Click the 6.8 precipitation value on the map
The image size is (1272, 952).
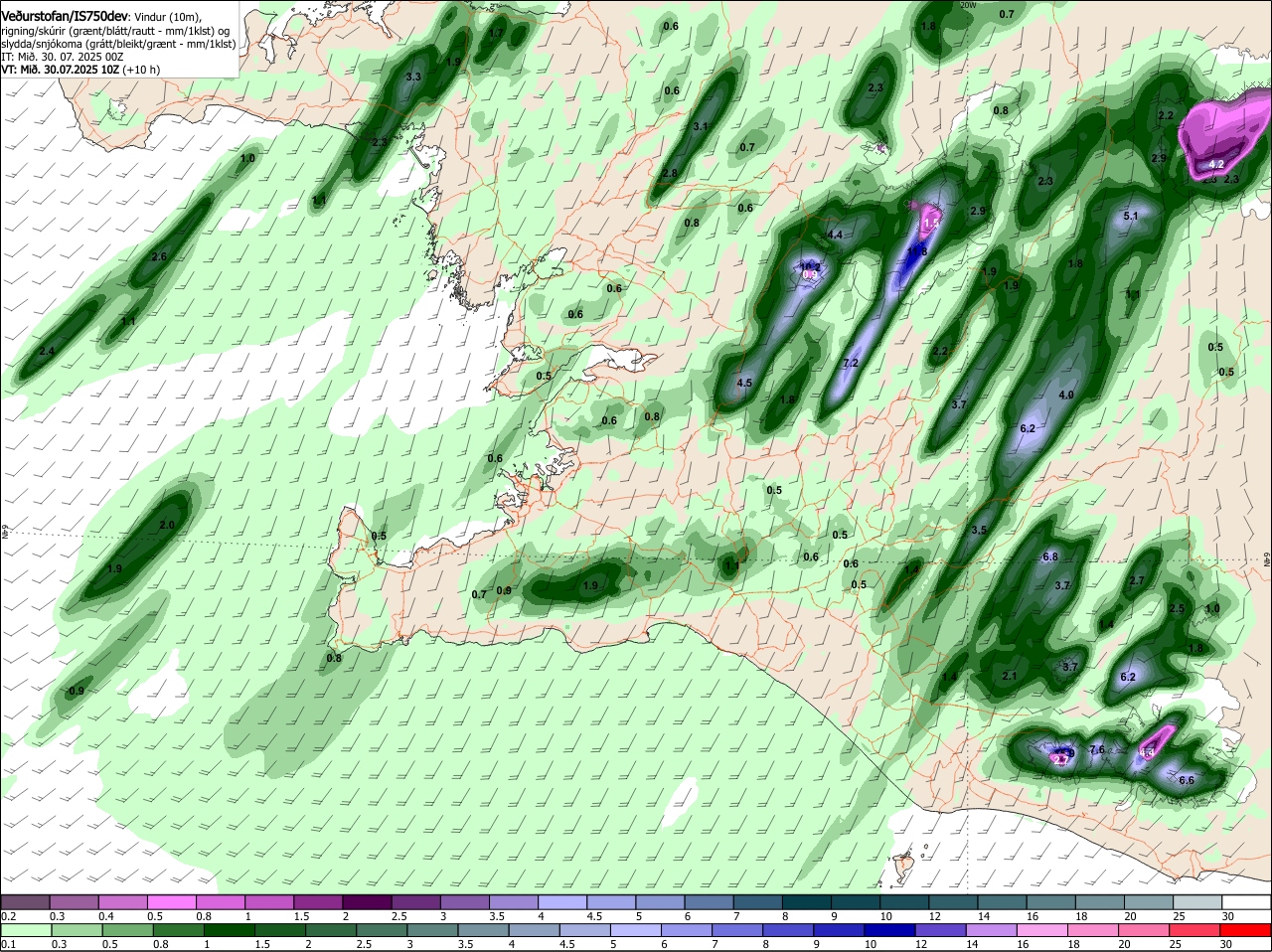pos(1050,556)
